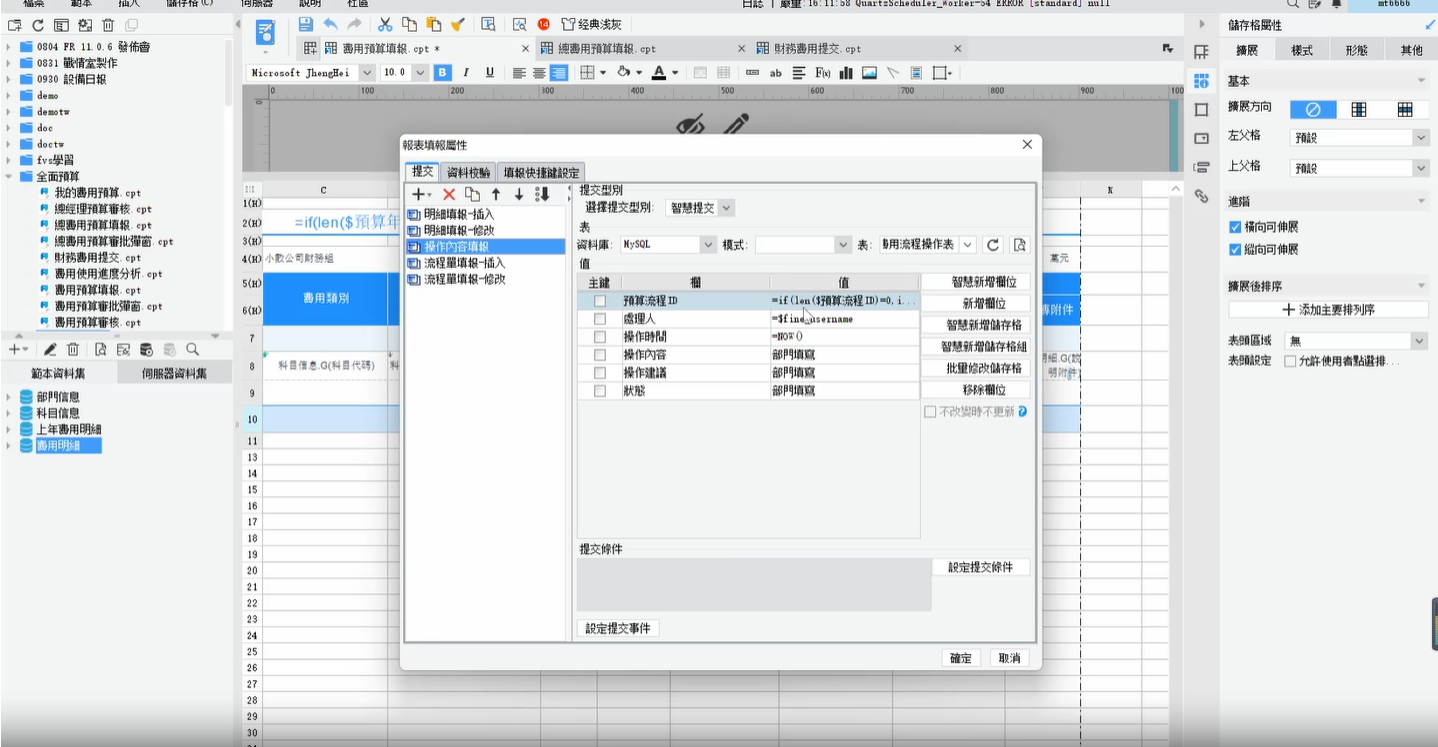The width and height of the screenshot is (1438, 747).
Task: Switch to 資料校驗 tab
Action: click(468, 173)
